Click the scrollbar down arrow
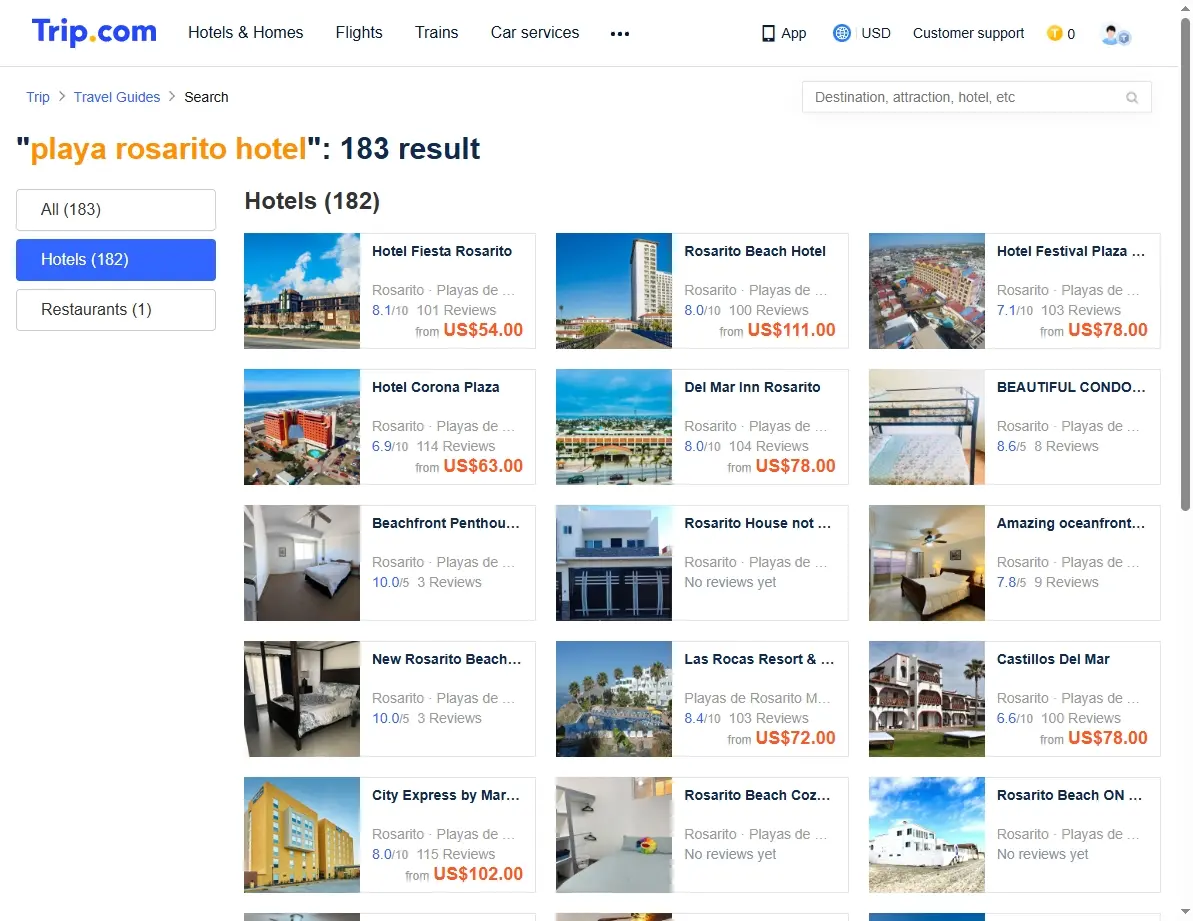Viewport: 1193px width, 921px height. [x=1185, y=911]
